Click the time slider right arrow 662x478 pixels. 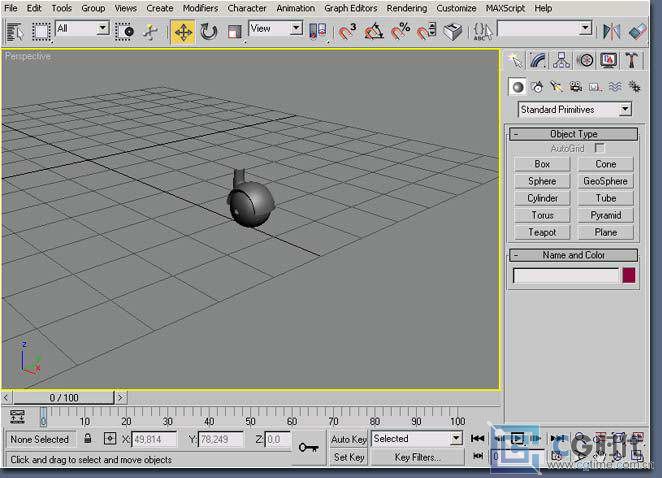pyautogui.click(x=121, y=398)
